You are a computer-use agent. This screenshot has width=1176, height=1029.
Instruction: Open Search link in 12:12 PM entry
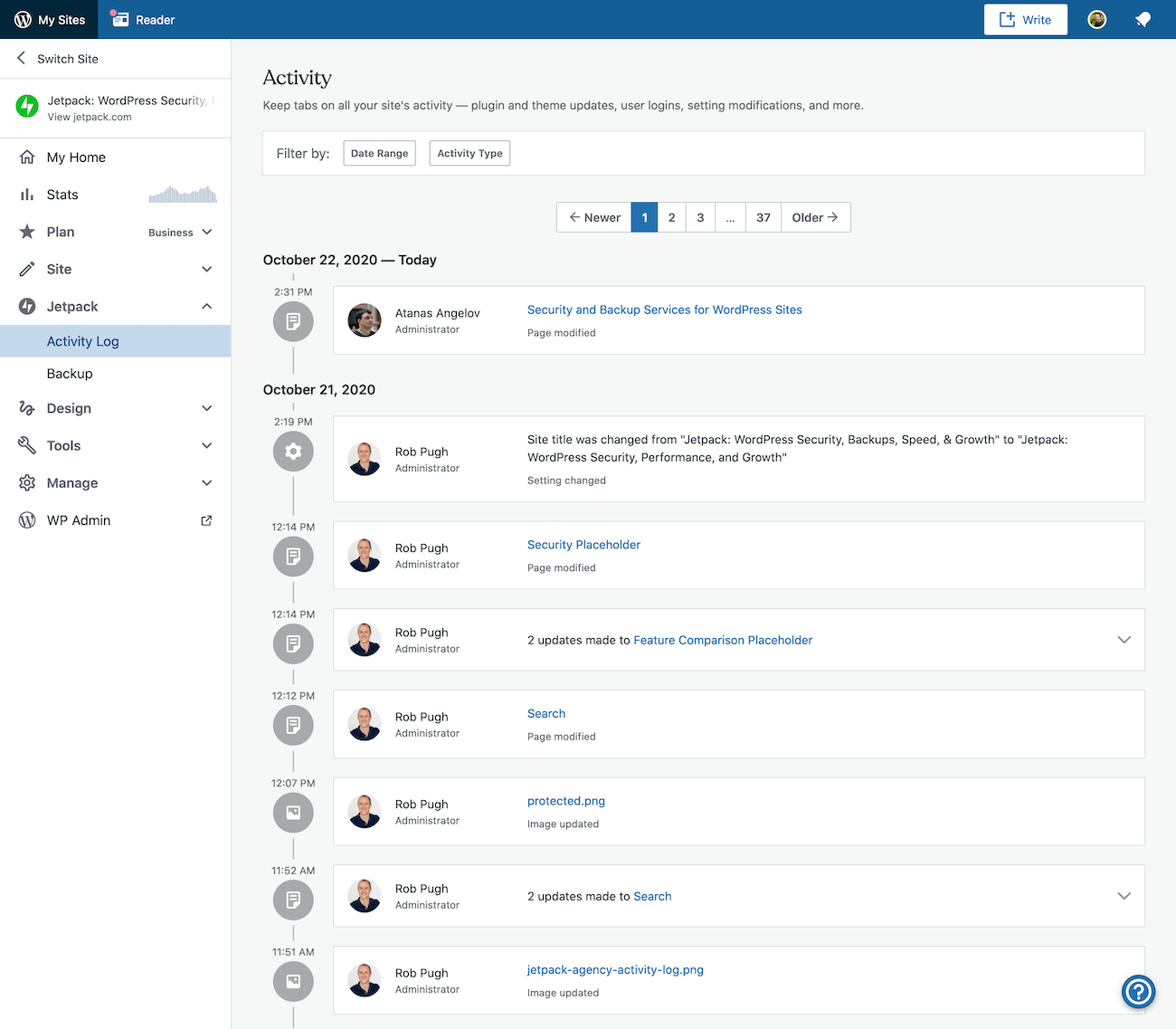click(546, 713)
